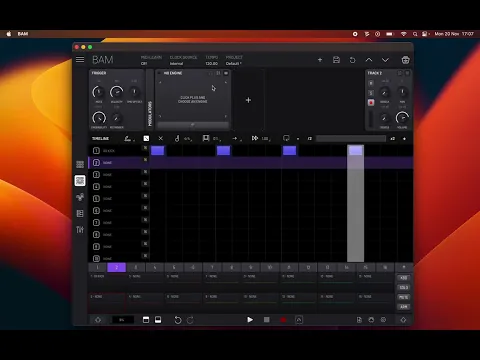This screenshot has width=480, height=360.
Task: Double the timeline length with the x2 button
Action: (393, 138)
